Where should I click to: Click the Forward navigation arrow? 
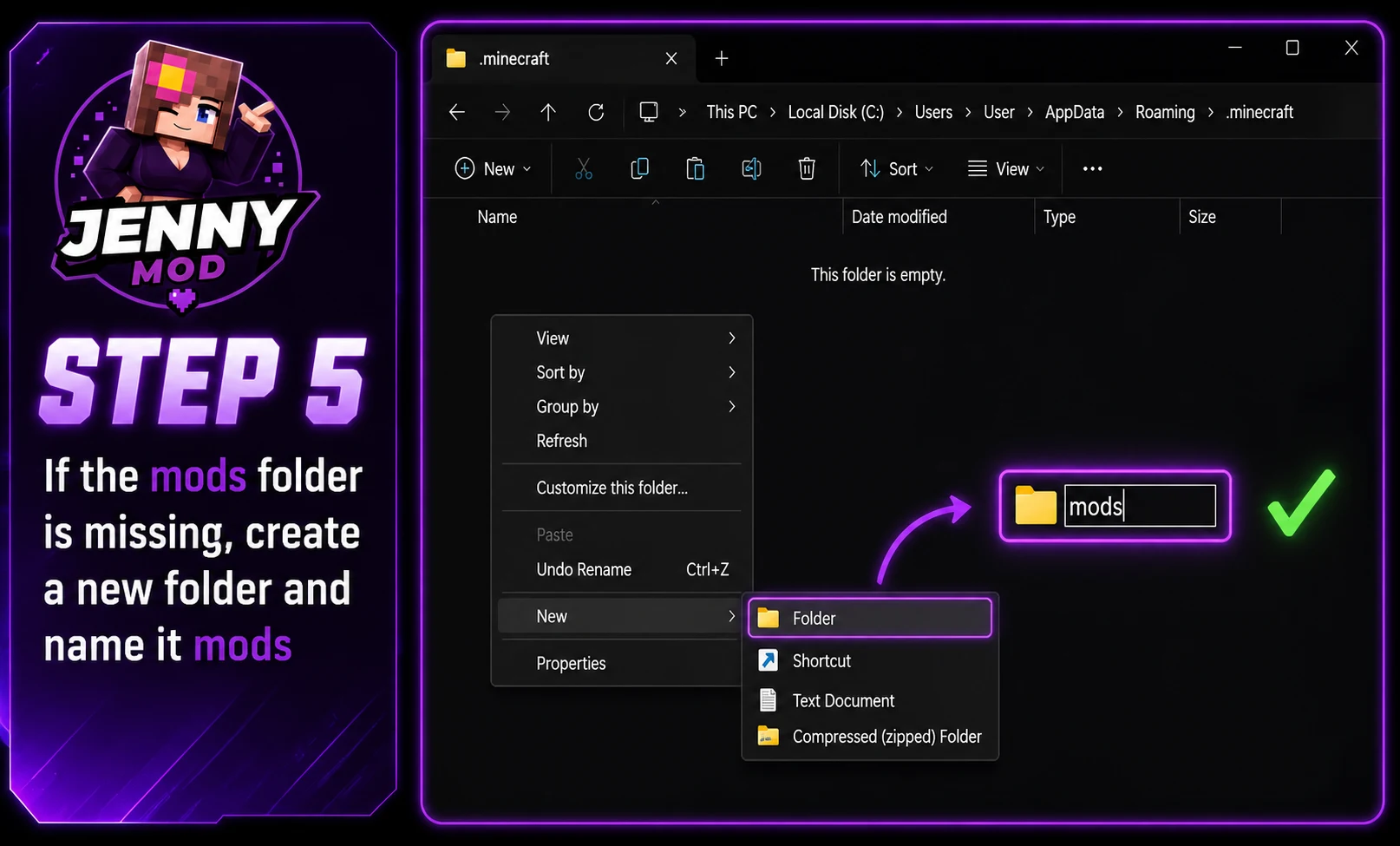coord(502,112)
